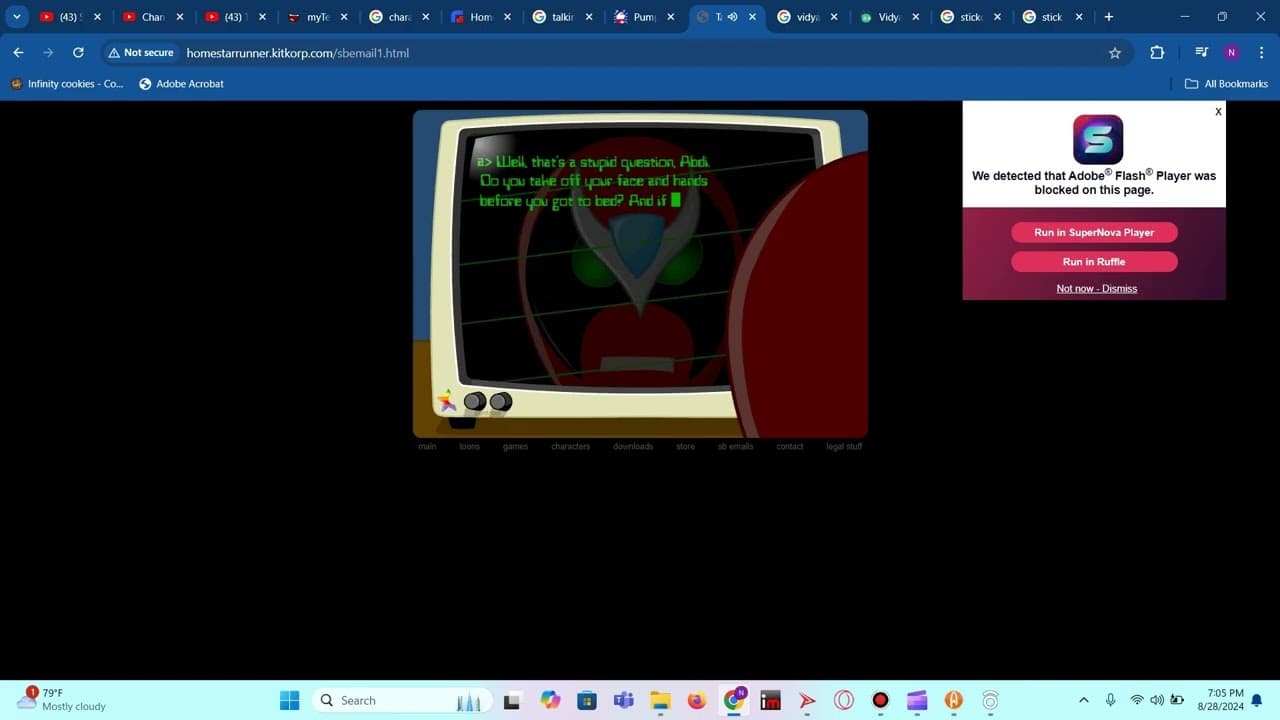Click the taskbar Search box
The height and width of the screenshot is (720, 1280).
click(403, 700)
